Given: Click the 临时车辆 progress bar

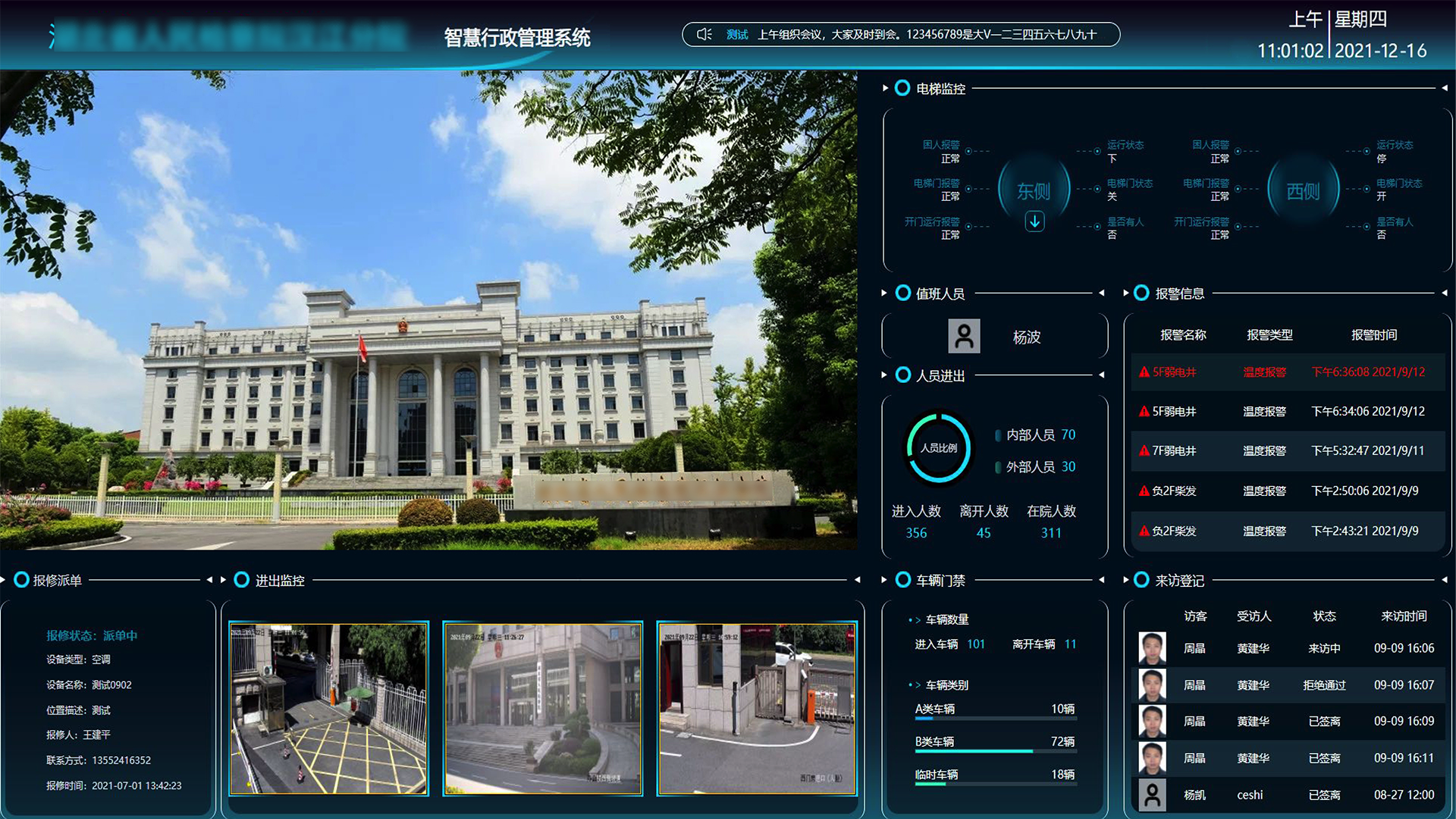Looking at the screenshot, I should click(995, 784).
